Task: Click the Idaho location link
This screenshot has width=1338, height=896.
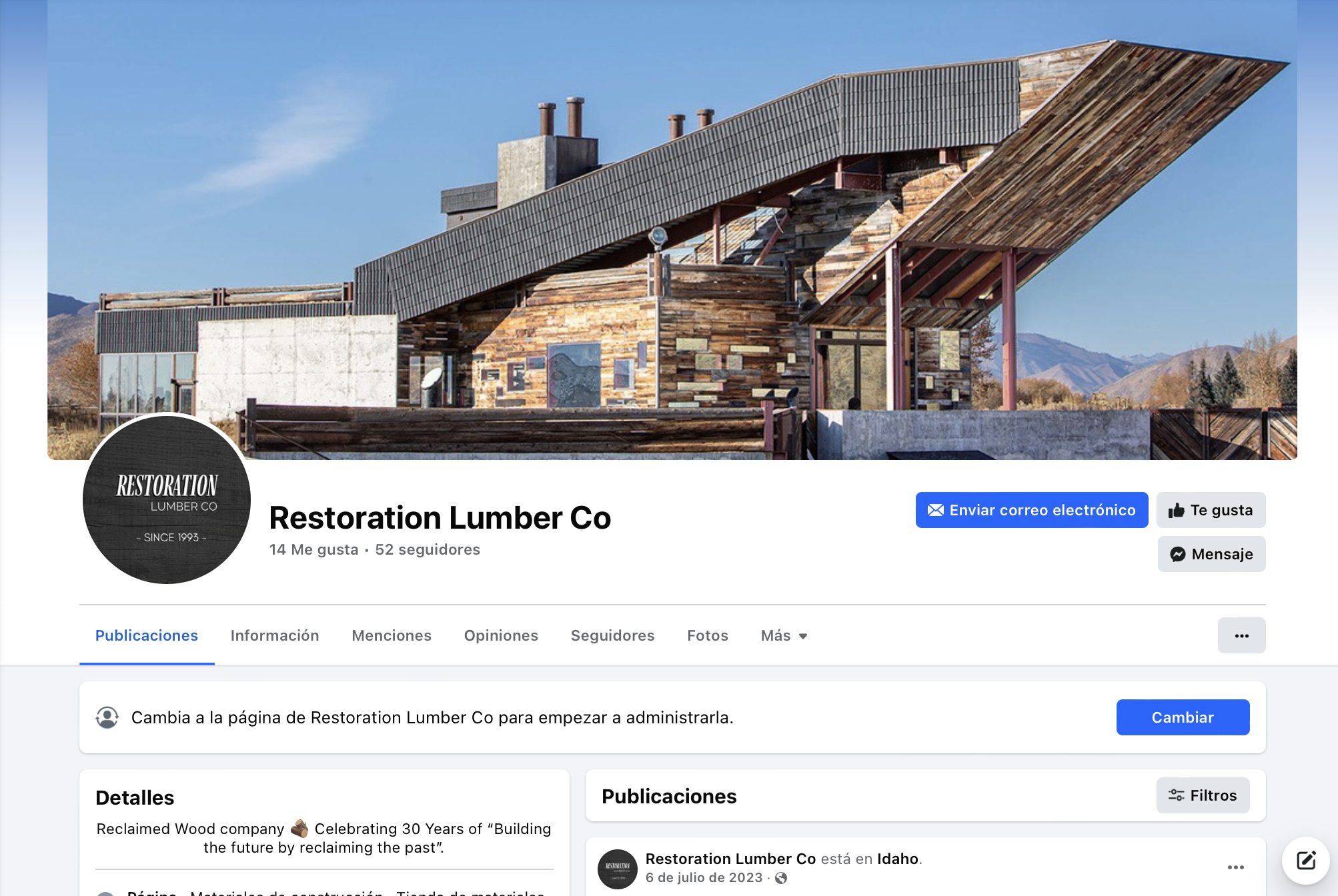Action: pos(898,859)
